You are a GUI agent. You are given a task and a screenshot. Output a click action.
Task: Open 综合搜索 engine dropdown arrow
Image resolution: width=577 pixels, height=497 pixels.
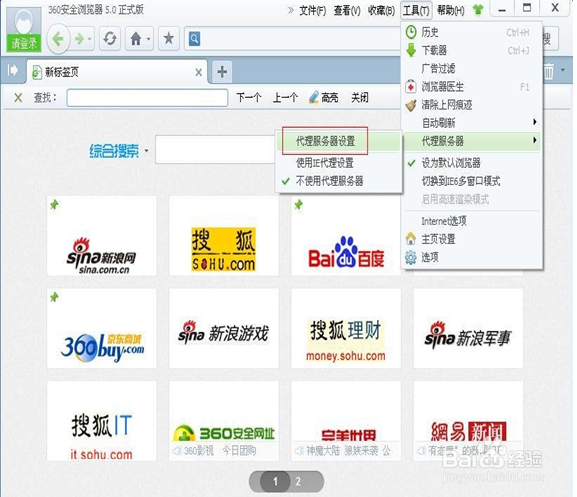(146, 151)
